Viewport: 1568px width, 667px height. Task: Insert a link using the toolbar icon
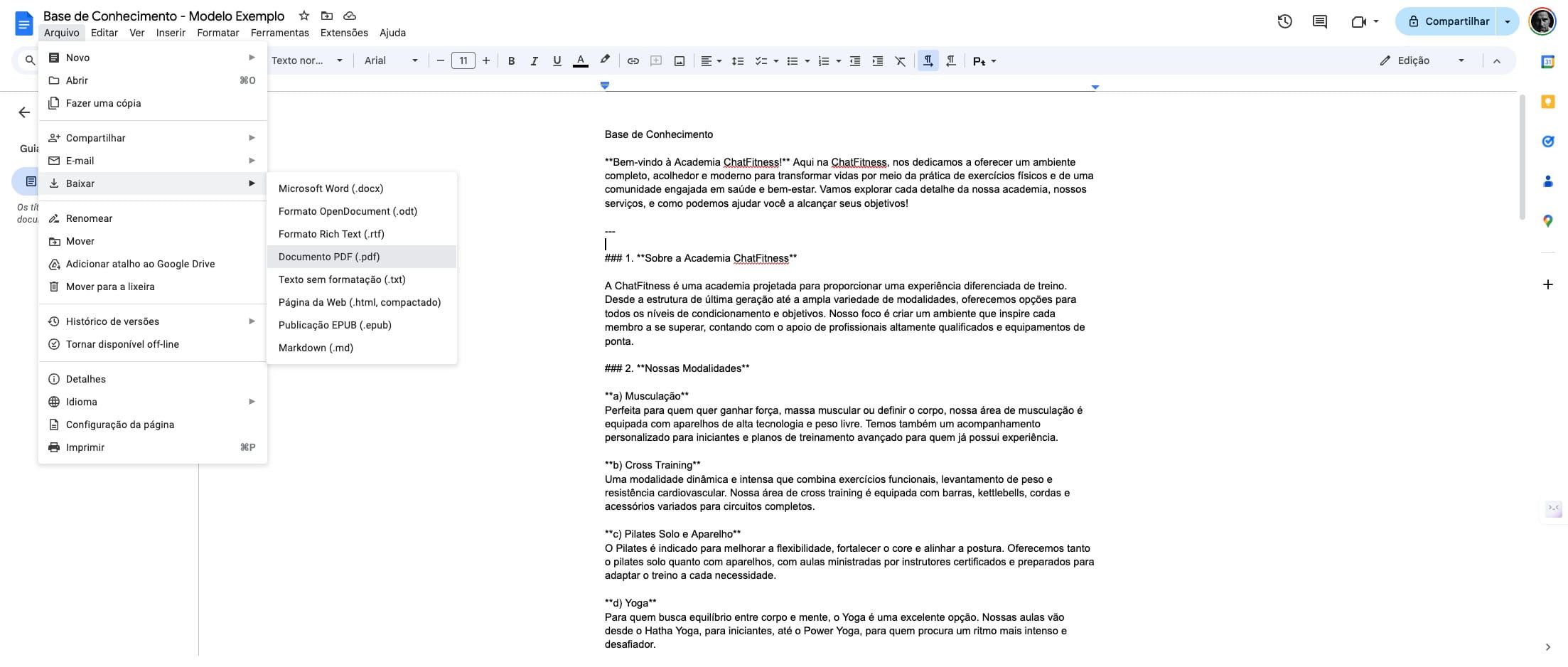point(633,61)
